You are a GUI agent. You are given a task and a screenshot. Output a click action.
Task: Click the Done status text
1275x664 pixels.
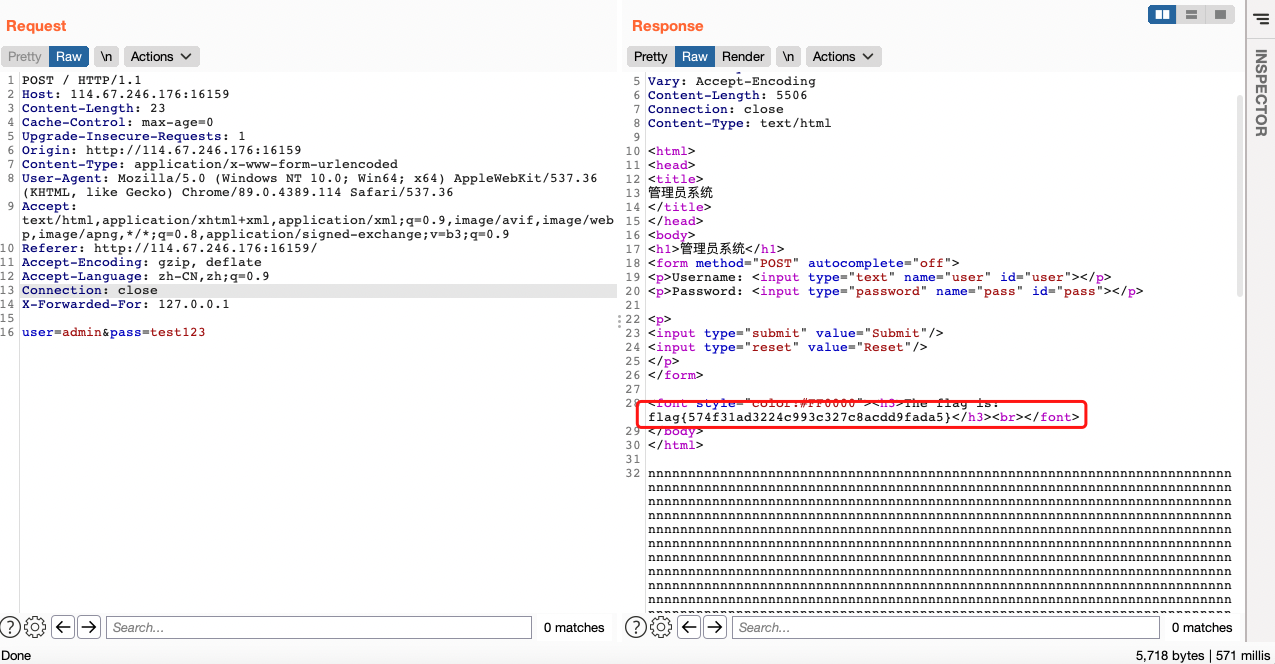click(17, 655)
